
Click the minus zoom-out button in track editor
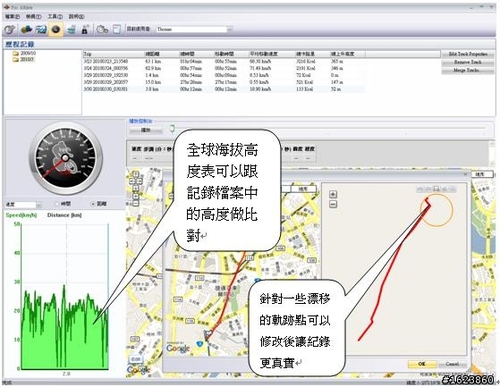click(333, 204)
